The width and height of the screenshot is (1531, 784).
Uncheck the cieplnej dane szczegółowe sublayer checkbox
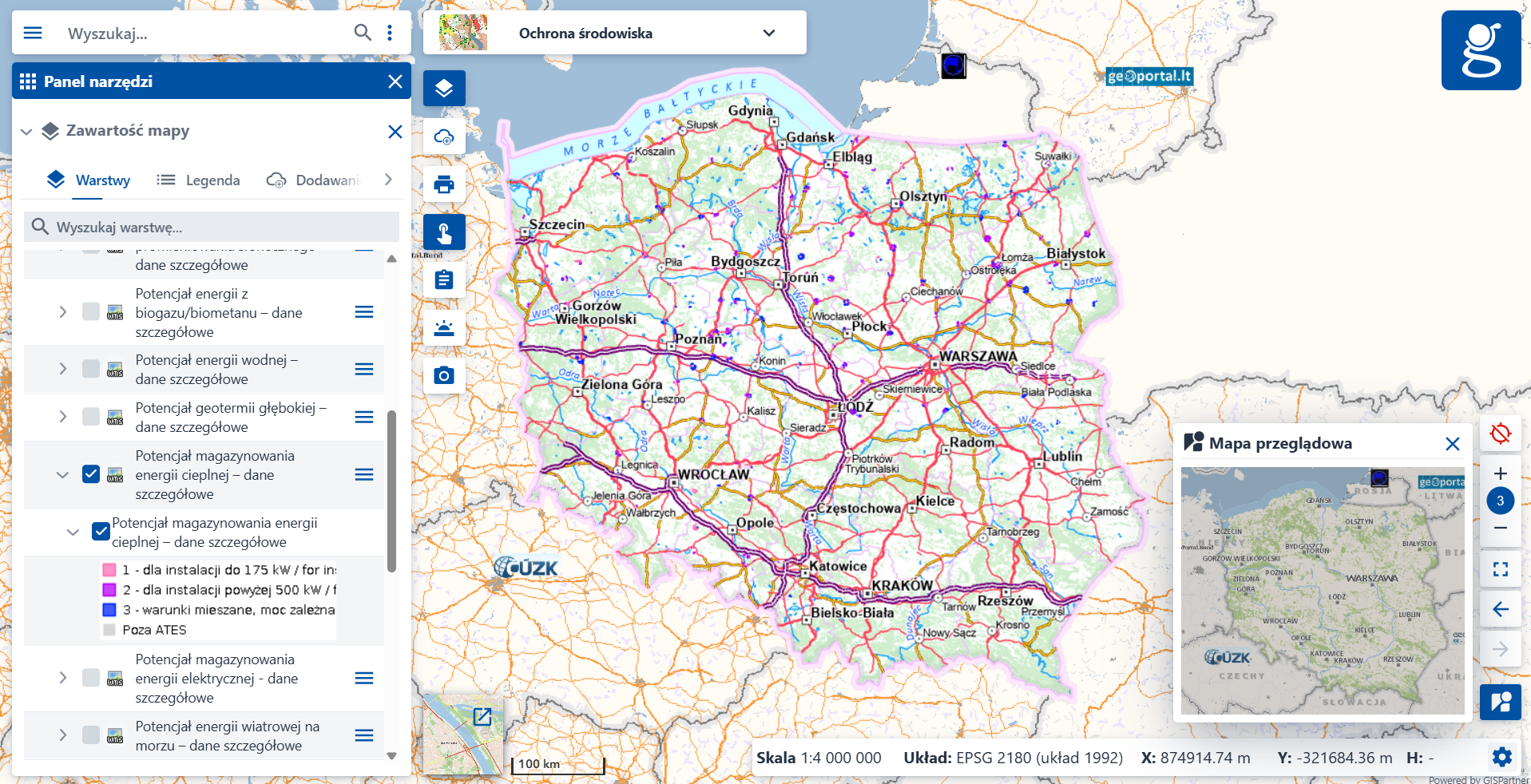click(101, 532)
